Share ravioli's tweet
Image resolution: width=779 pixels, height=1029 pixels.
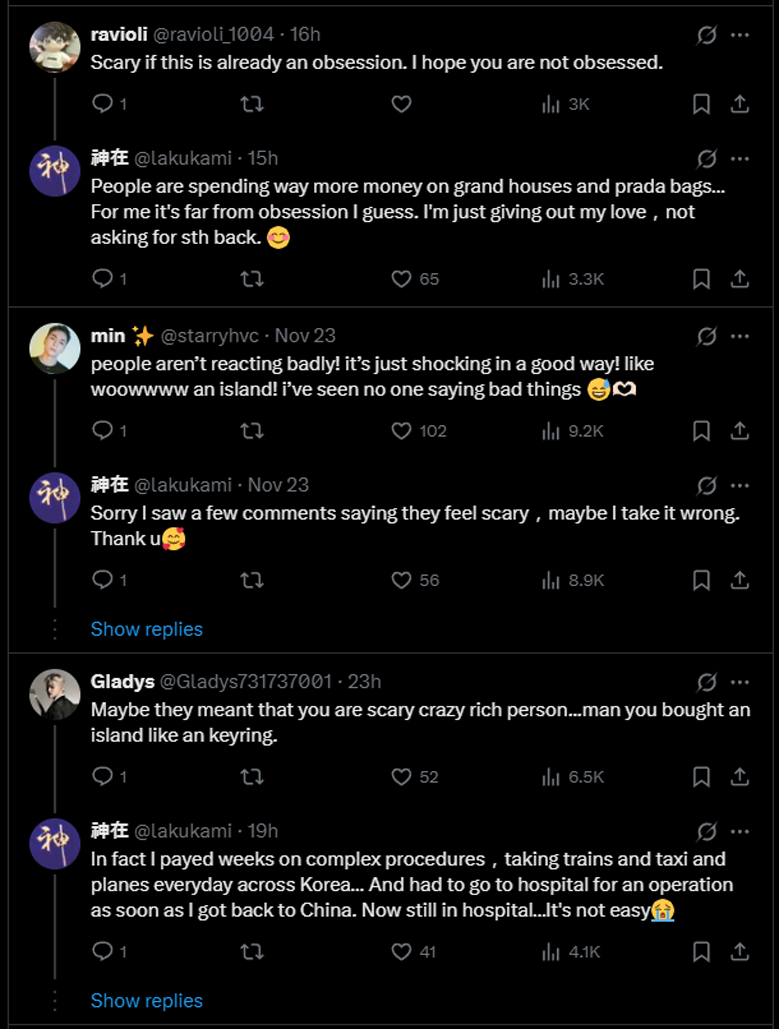click(740, 103)
